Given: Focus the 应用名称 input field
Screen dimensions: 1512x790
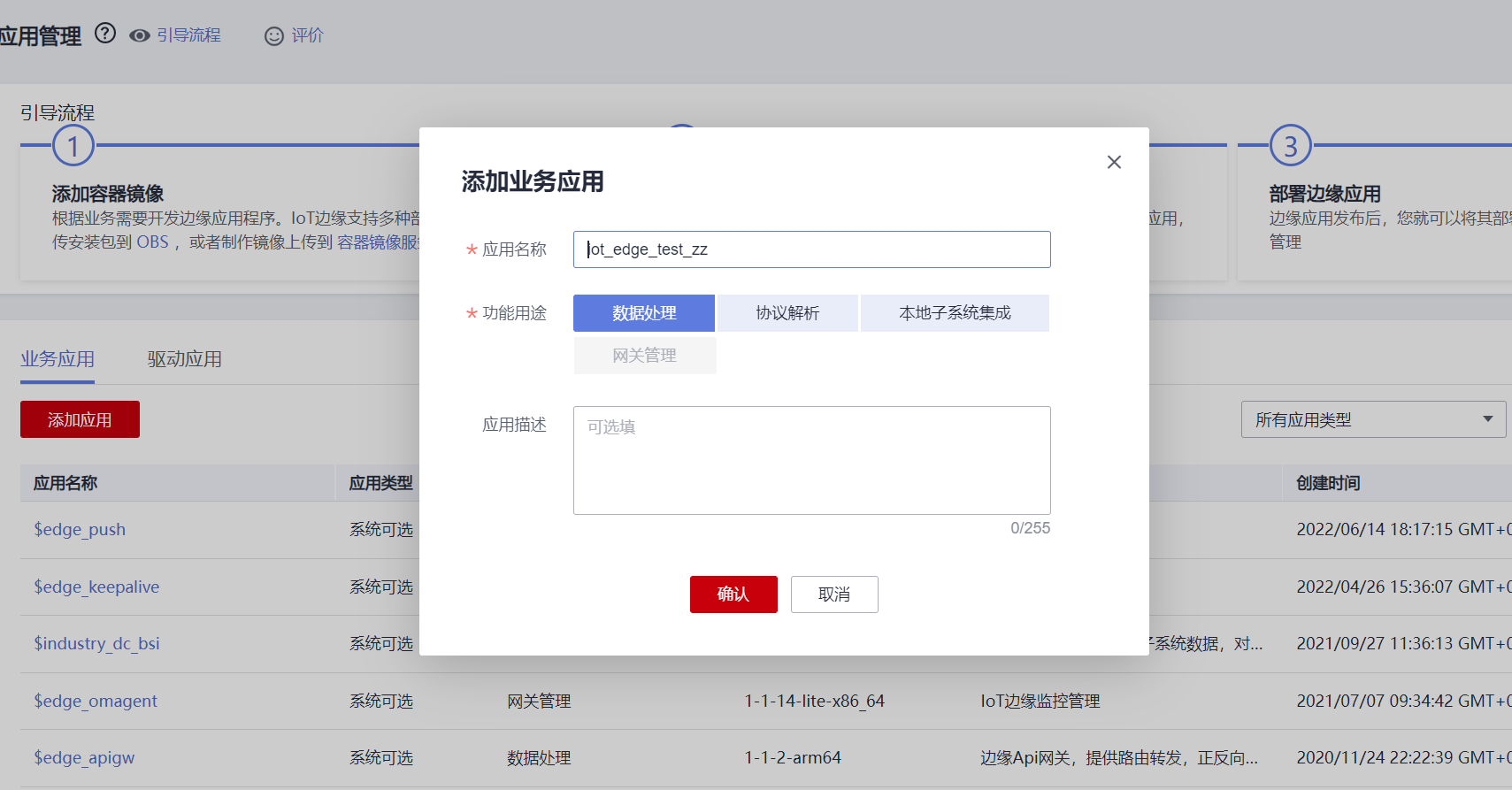Looking at the screenshot, I should click(x=811, y=249).
